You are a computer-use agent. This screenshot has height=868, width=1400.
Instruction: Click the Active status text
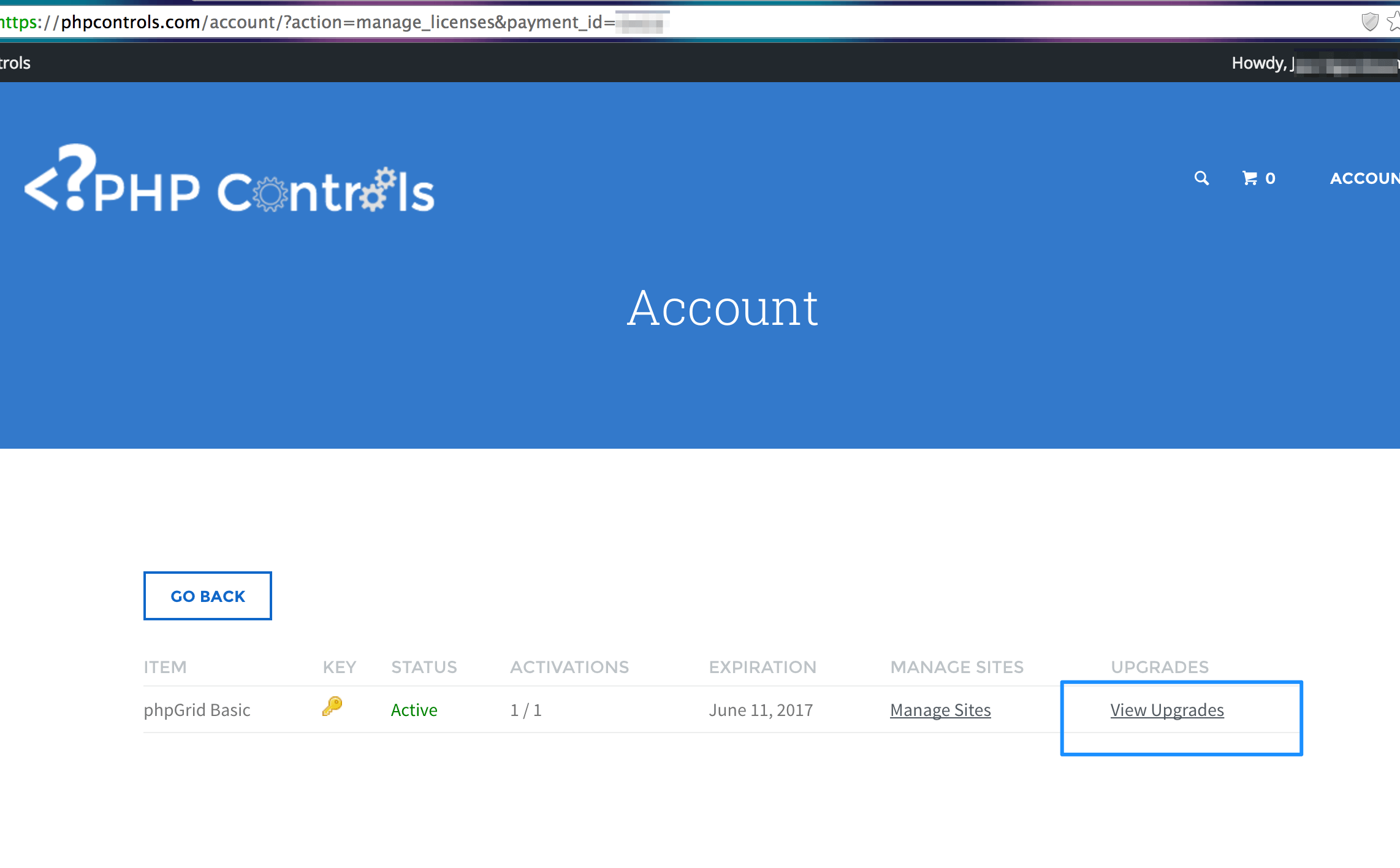pyautogui.click(x=414, y=710)
